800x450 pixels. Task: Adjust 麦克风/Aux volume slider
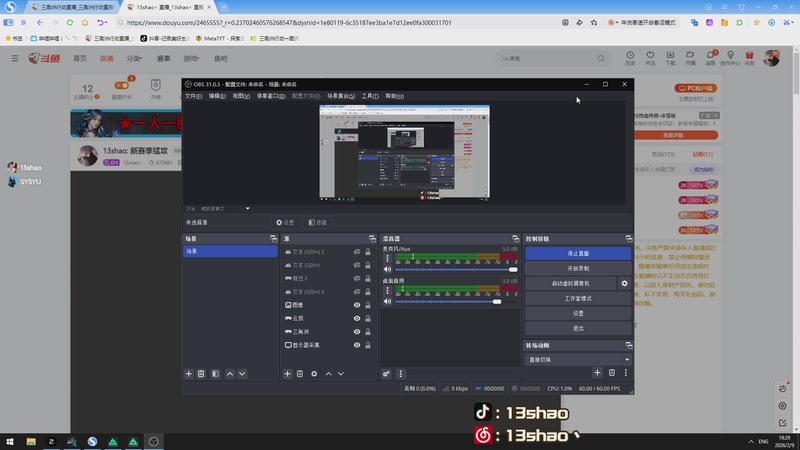(456, 269)
